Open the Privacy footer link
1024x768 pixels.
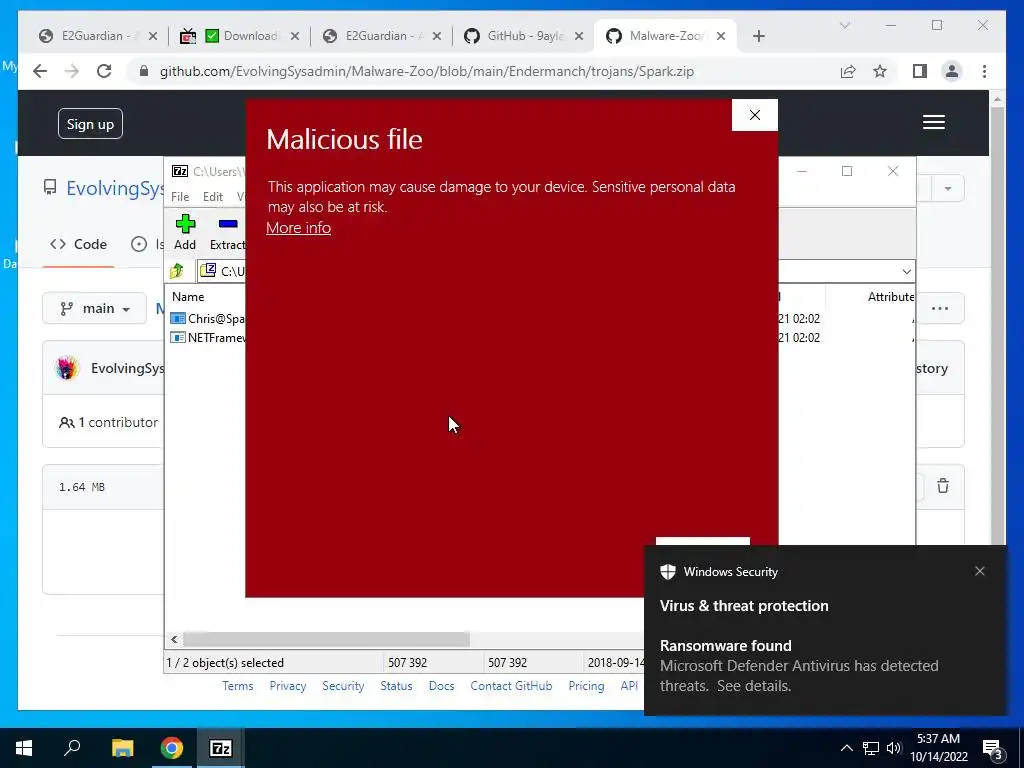[287, 686]
